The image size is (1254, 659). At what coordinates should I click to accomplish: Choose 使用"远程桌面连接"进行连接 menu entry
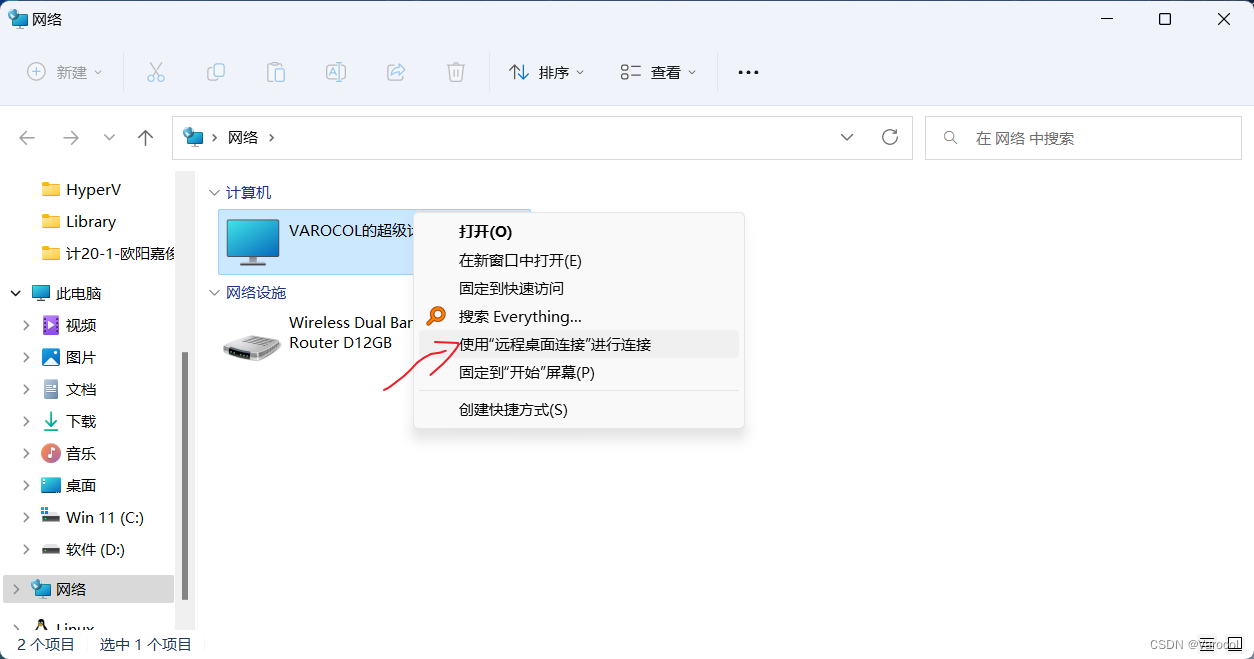click(579, 344)
